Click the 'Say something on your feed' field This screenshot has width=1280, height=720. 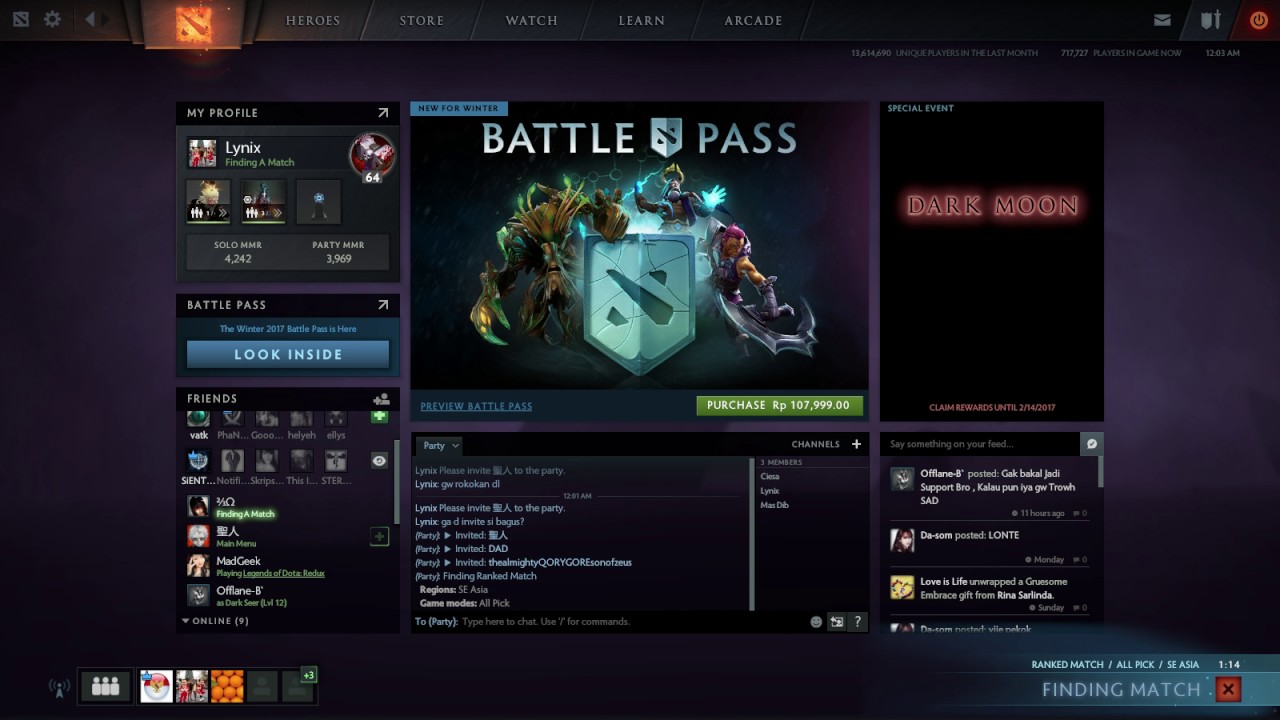(980, 444)
